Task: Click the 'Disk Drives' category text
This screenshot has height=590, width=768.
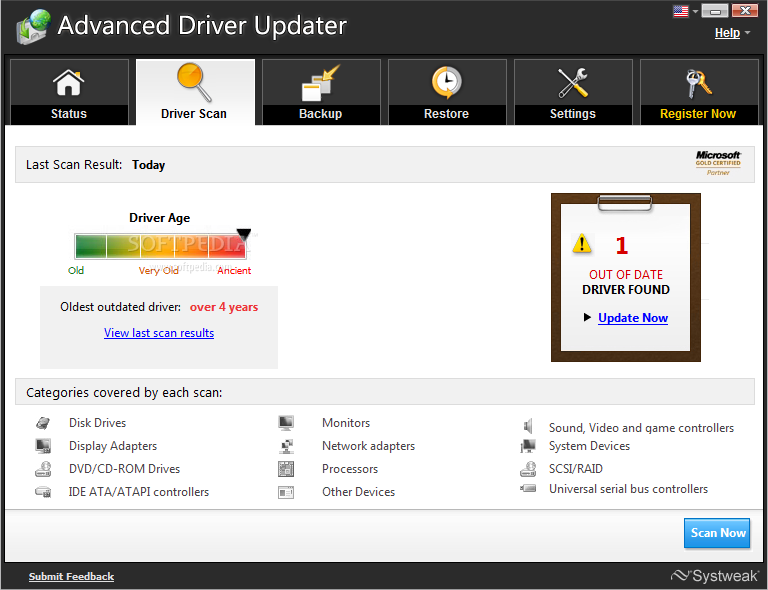Action: tap(97, 423)
